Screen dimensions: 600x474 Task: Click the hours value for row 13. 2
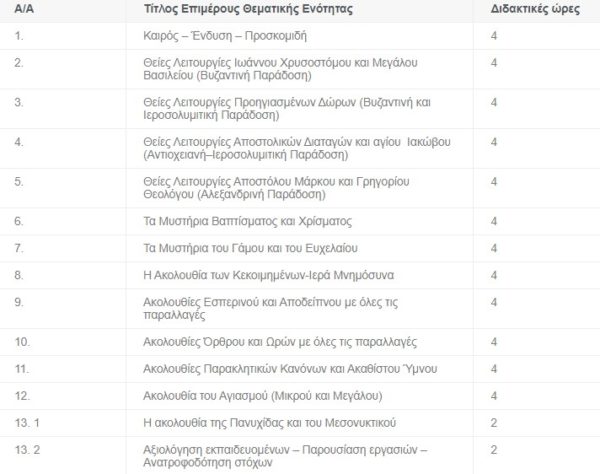[494, 447]
